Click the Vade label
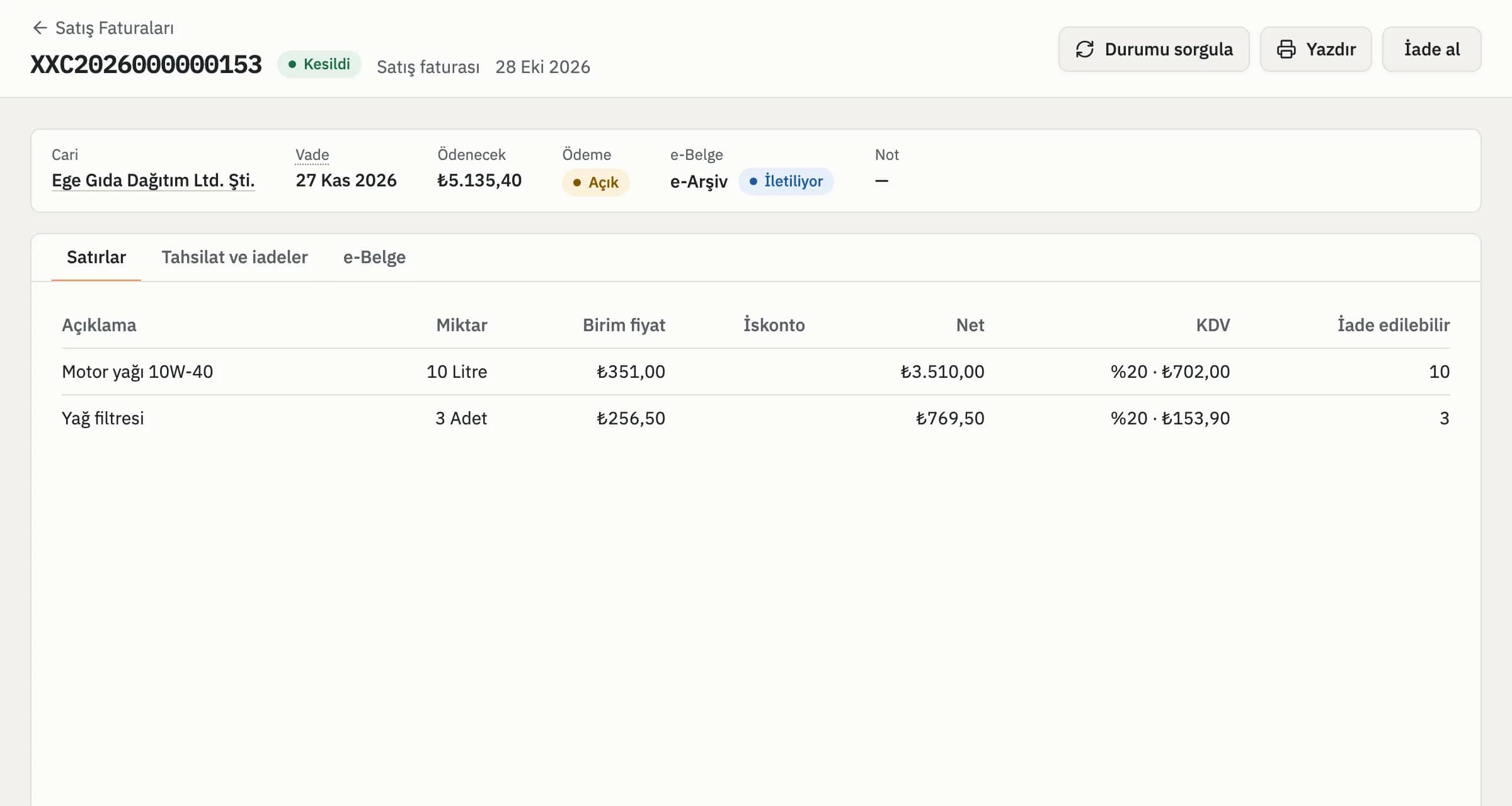This screenshot has height=806, width=1512. pos(312,155)
